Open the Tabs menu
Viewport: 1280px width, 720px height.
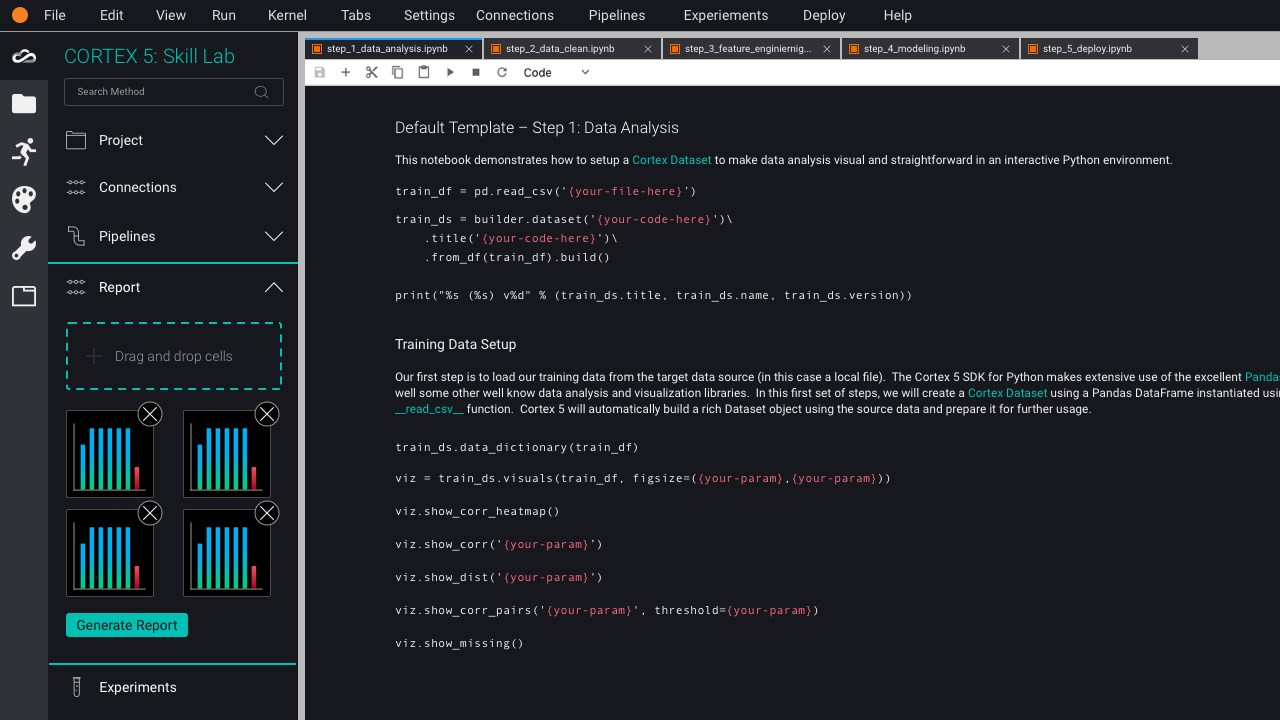pyautogui.click(x=356, y=15)
